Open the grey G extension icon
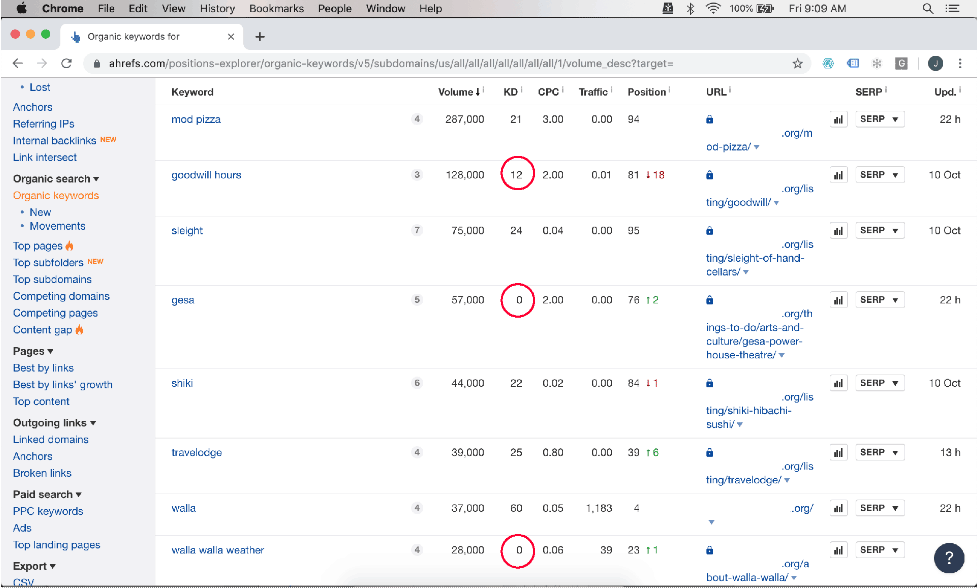The image size is (977, 588). tap(901, 63)
